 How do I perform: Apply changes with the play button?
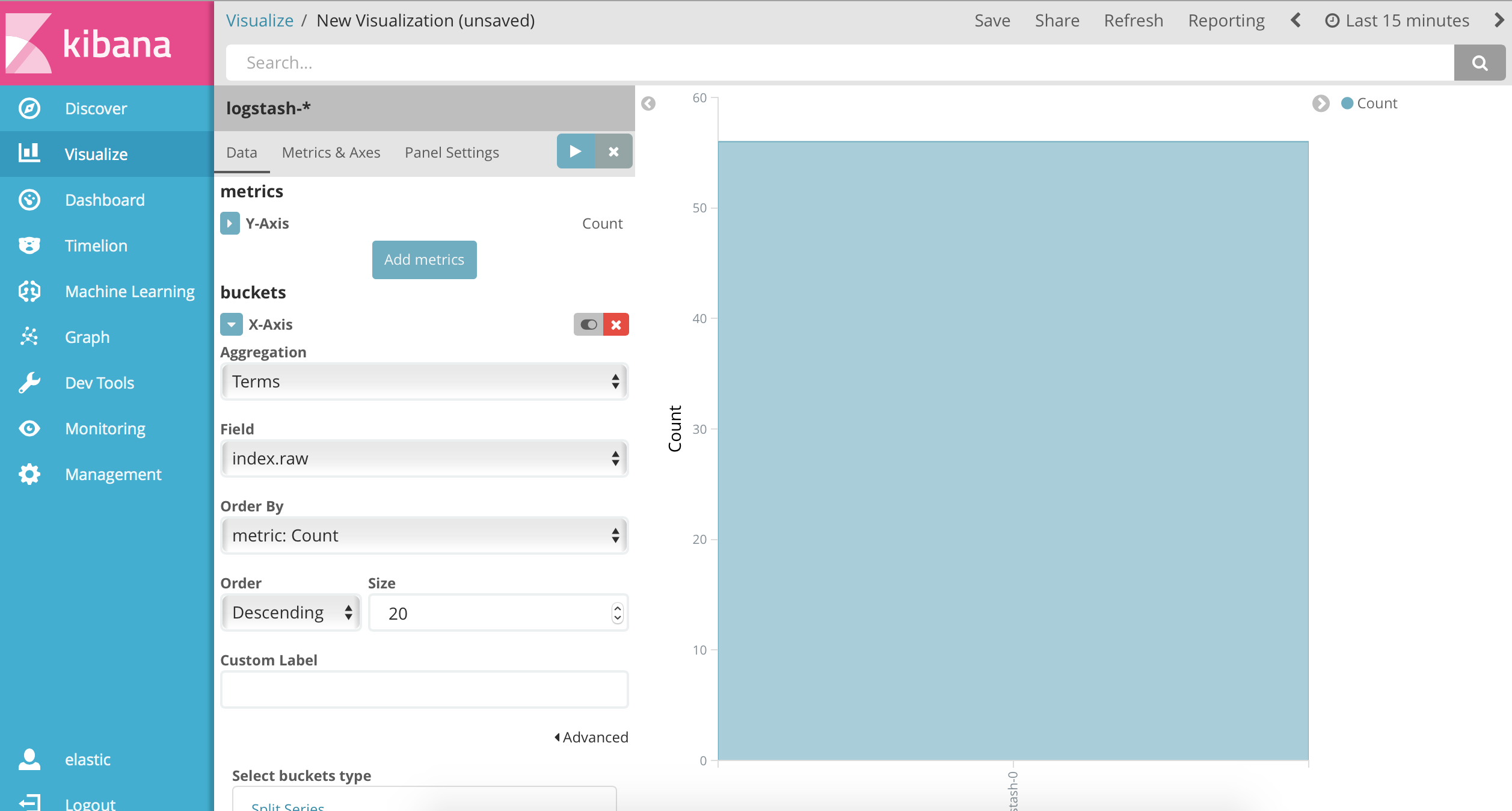click(x=575, y=151)
